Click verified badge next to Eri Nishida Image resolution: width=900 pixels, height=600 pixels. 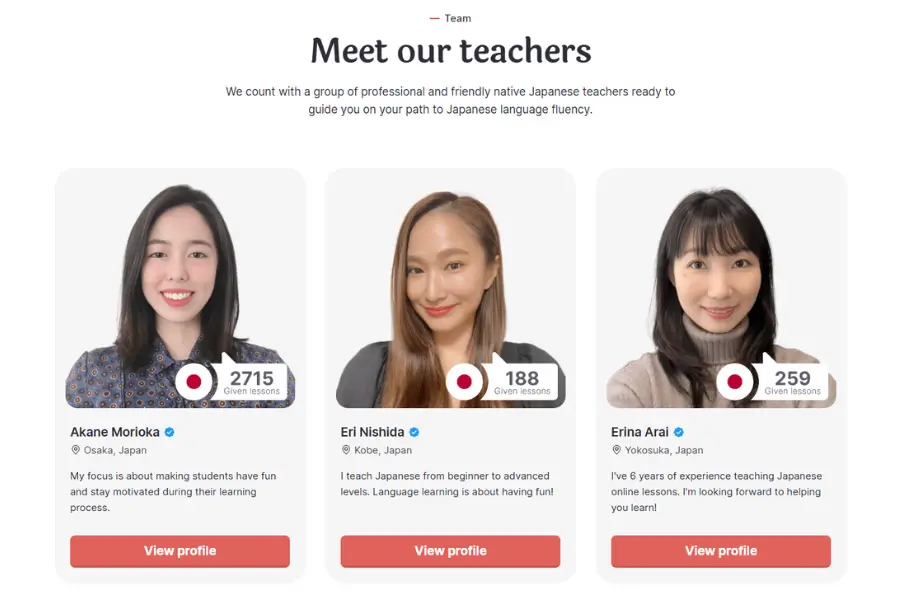(x=414, y=432)
